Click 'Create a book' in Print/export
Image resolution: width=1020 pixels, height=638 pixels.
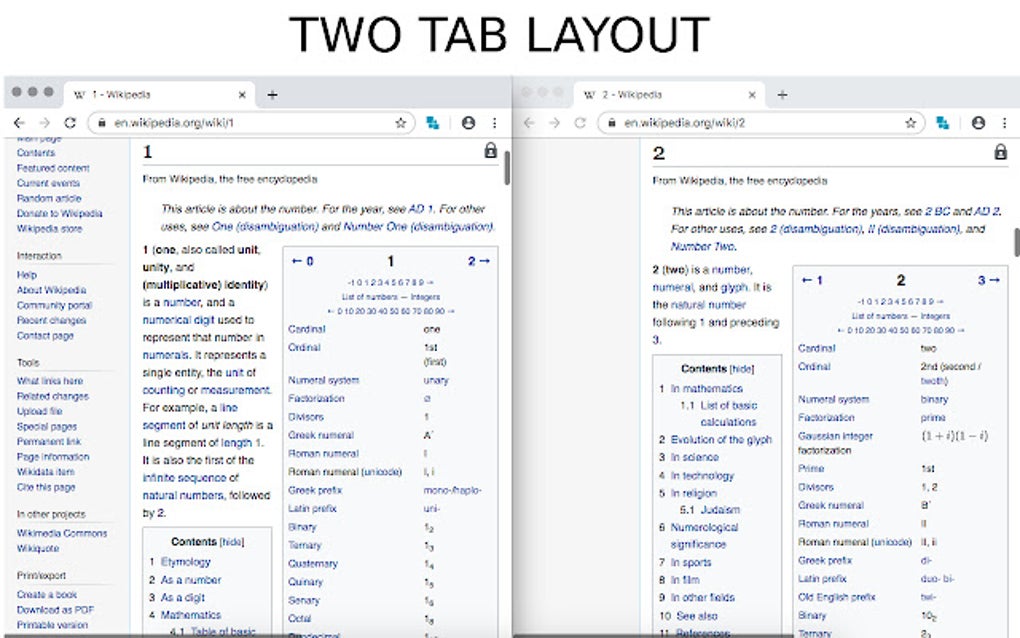coord(47,595)
